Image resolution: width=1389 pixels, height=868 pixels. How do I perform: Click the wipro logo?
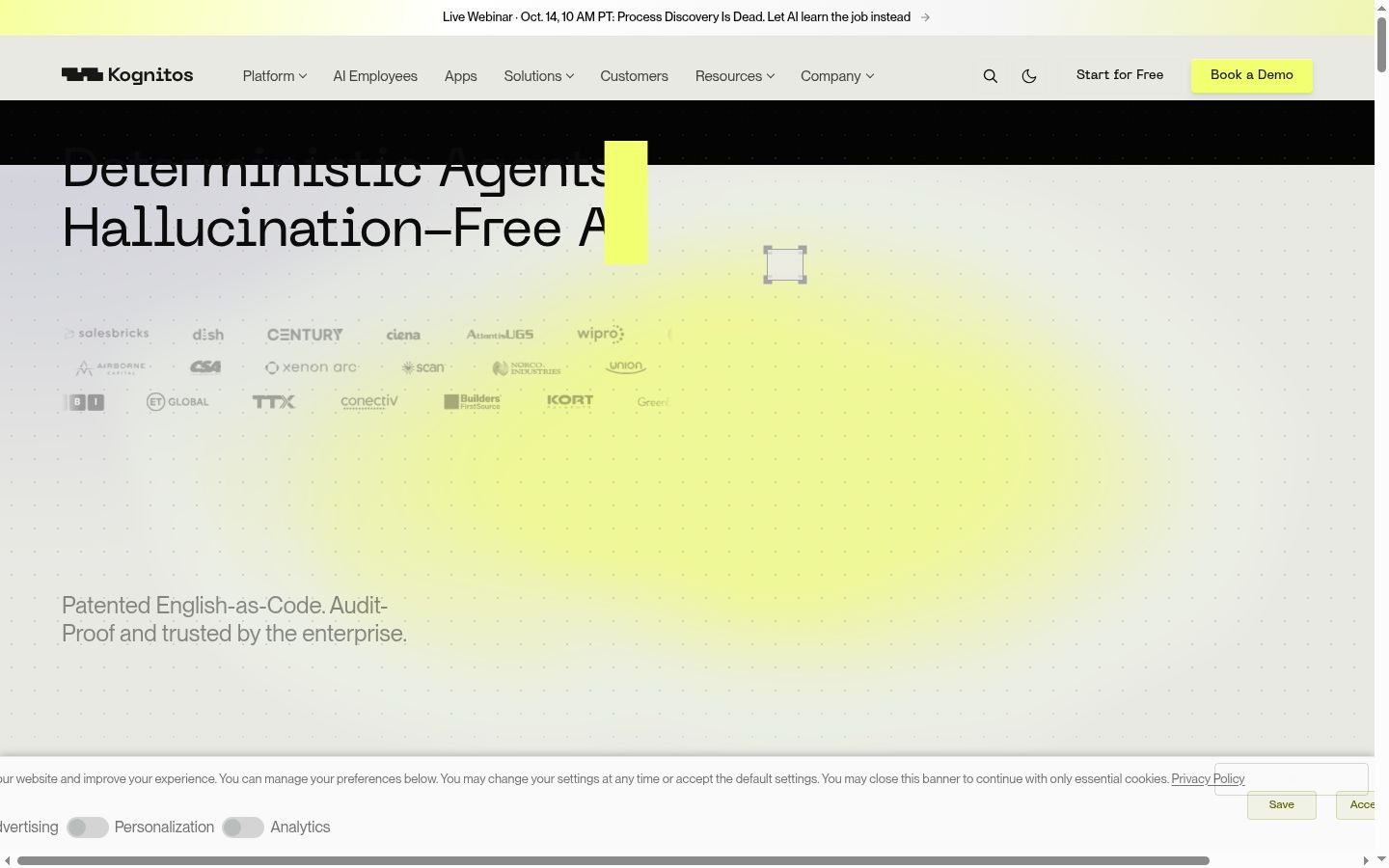point(600,334)
